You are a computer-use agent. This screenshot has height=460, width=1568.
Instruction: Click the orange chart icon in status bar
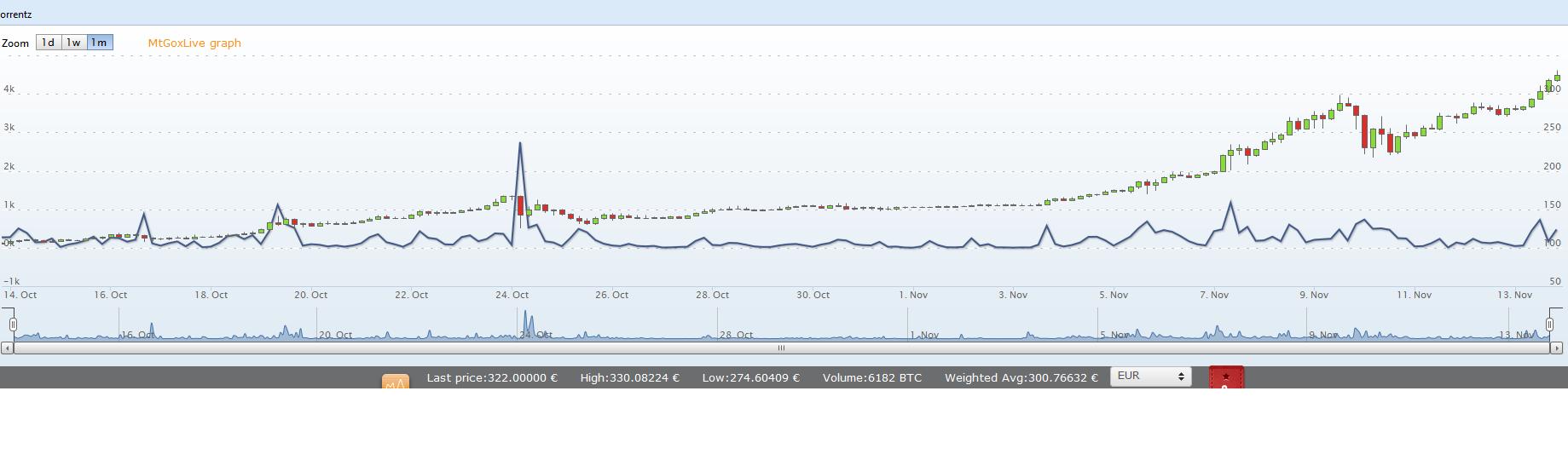coord(396,382)
